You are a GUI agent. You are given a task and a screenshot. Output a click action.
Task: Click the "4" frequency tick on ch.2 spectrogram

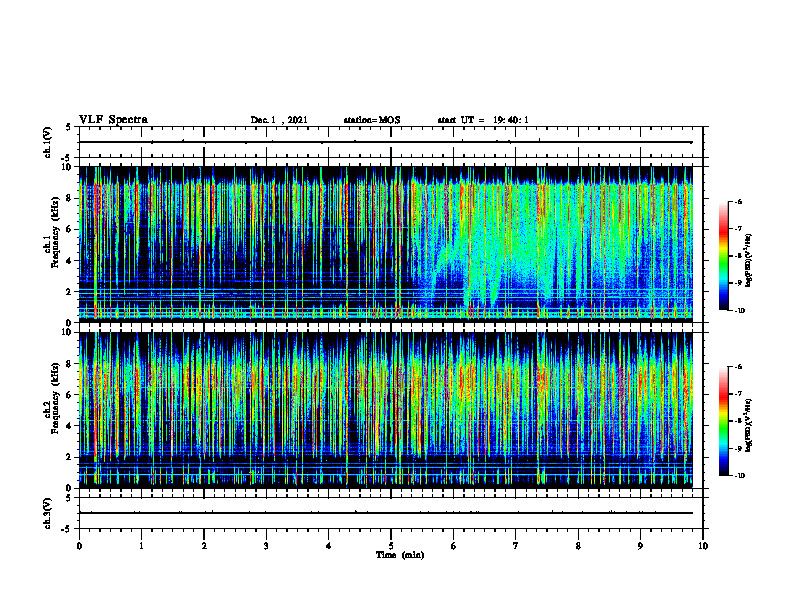click(x=70, y=426)
